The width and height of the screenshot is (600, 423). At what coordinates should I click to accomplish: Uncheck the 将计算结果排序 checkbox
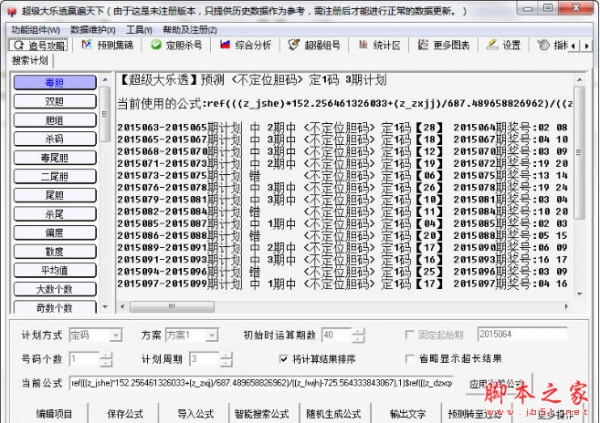point(284,359)
